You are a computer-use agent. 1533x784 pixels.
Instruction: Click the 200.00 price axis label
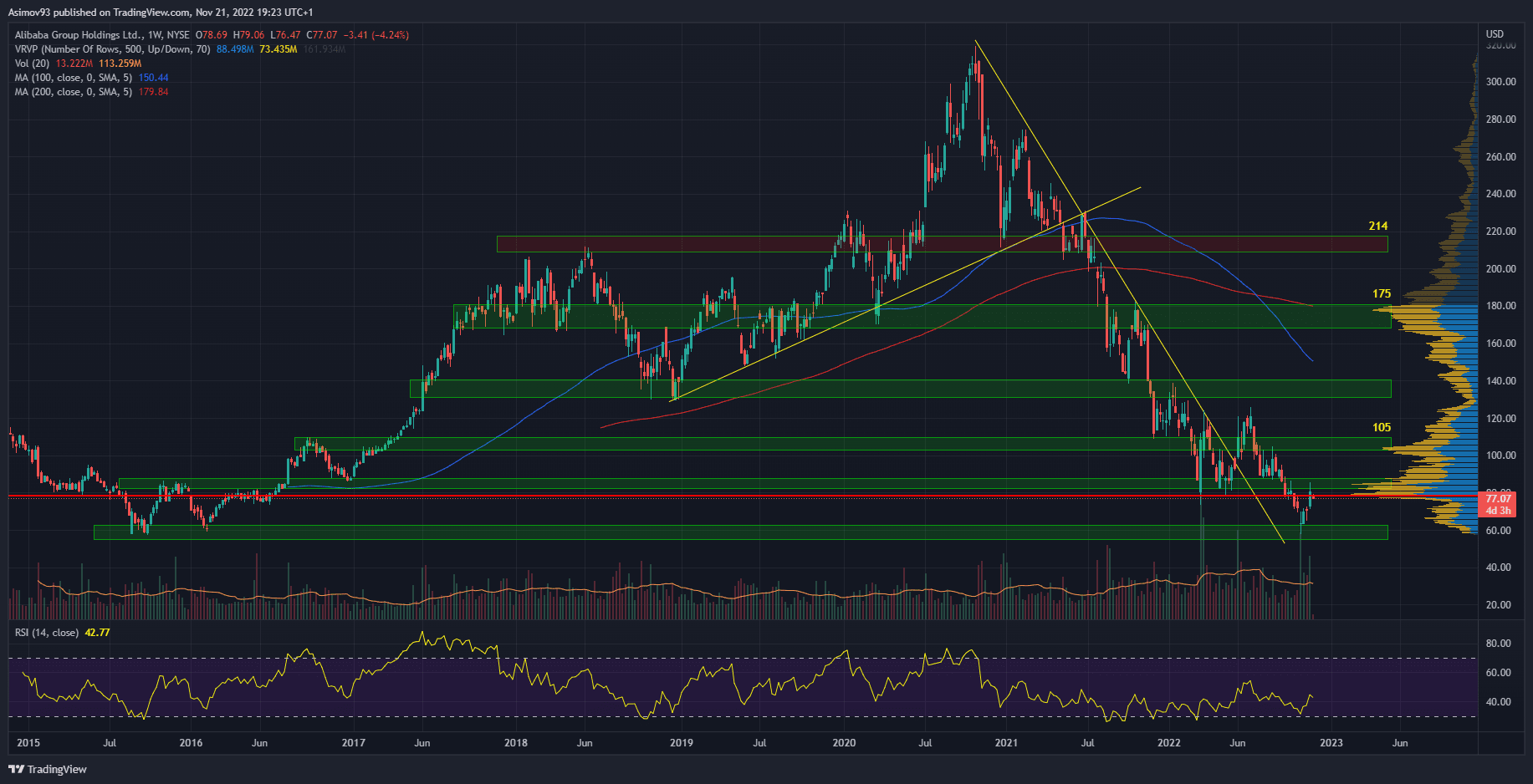[x=1500, y=269]
